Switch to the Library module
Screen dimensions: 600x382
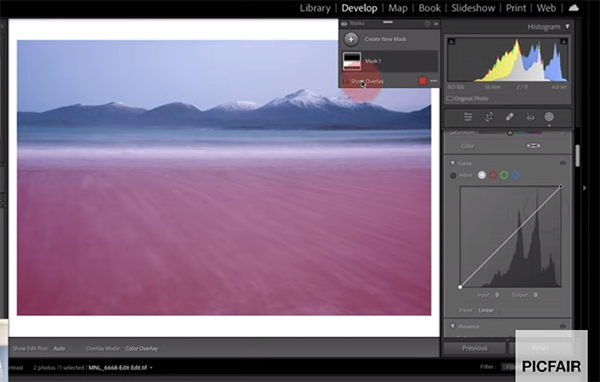coord(315,8)
